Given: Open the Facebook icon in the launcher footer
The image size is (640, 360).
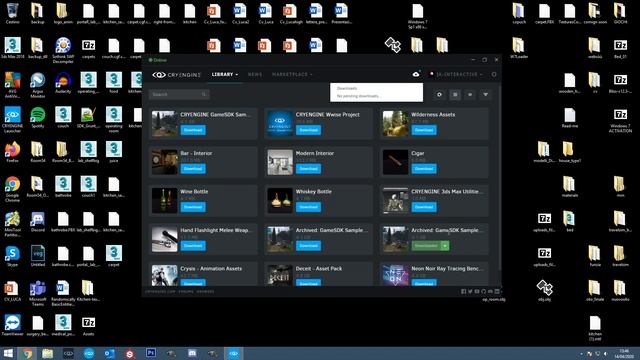Looking at the screenshot, I should click(x=463, y=291).
